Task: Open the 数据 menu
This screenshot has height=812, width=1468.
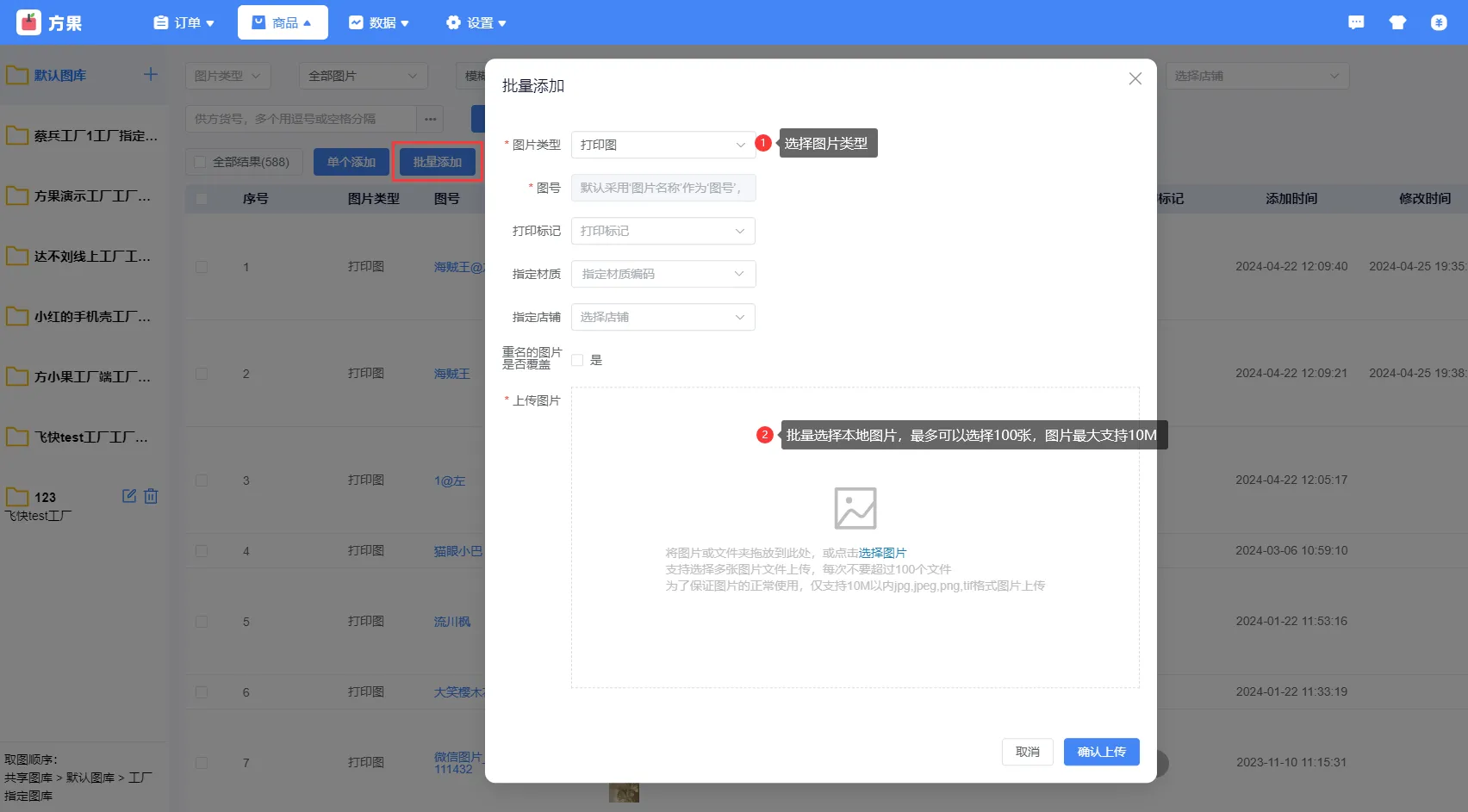Action: tap(379, 22)
